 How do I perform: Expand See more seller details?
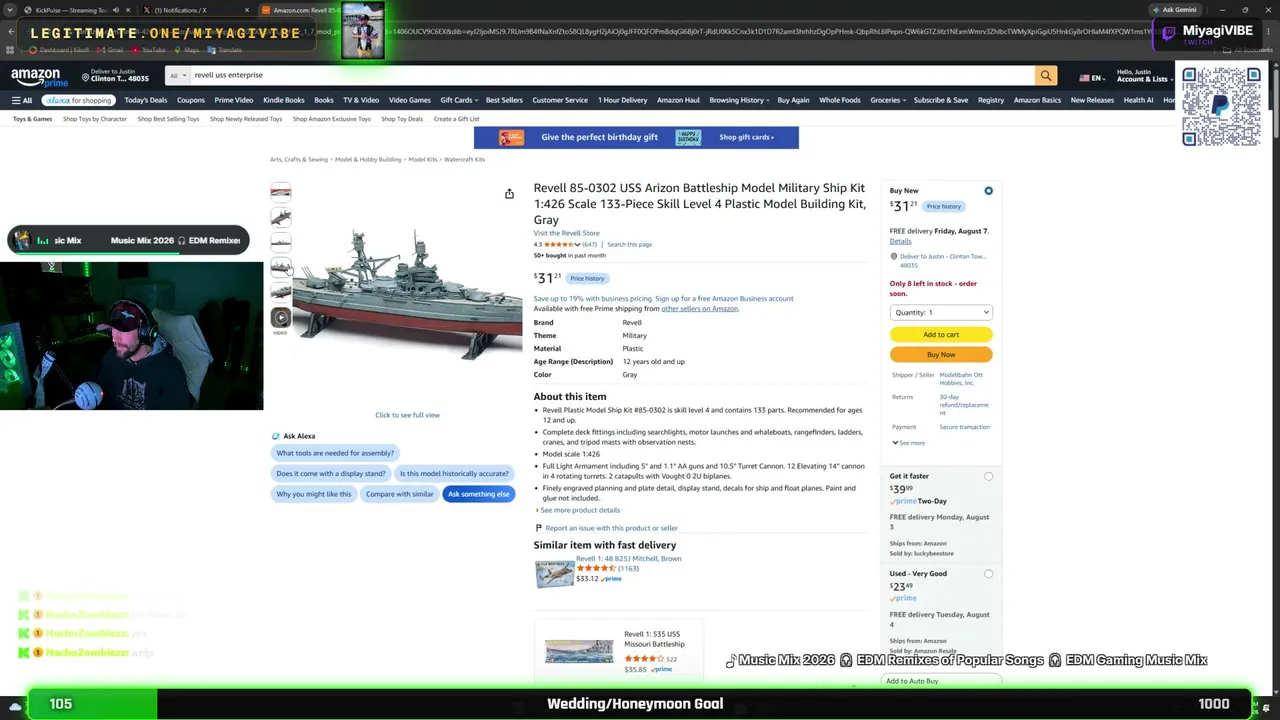(909, 443)
